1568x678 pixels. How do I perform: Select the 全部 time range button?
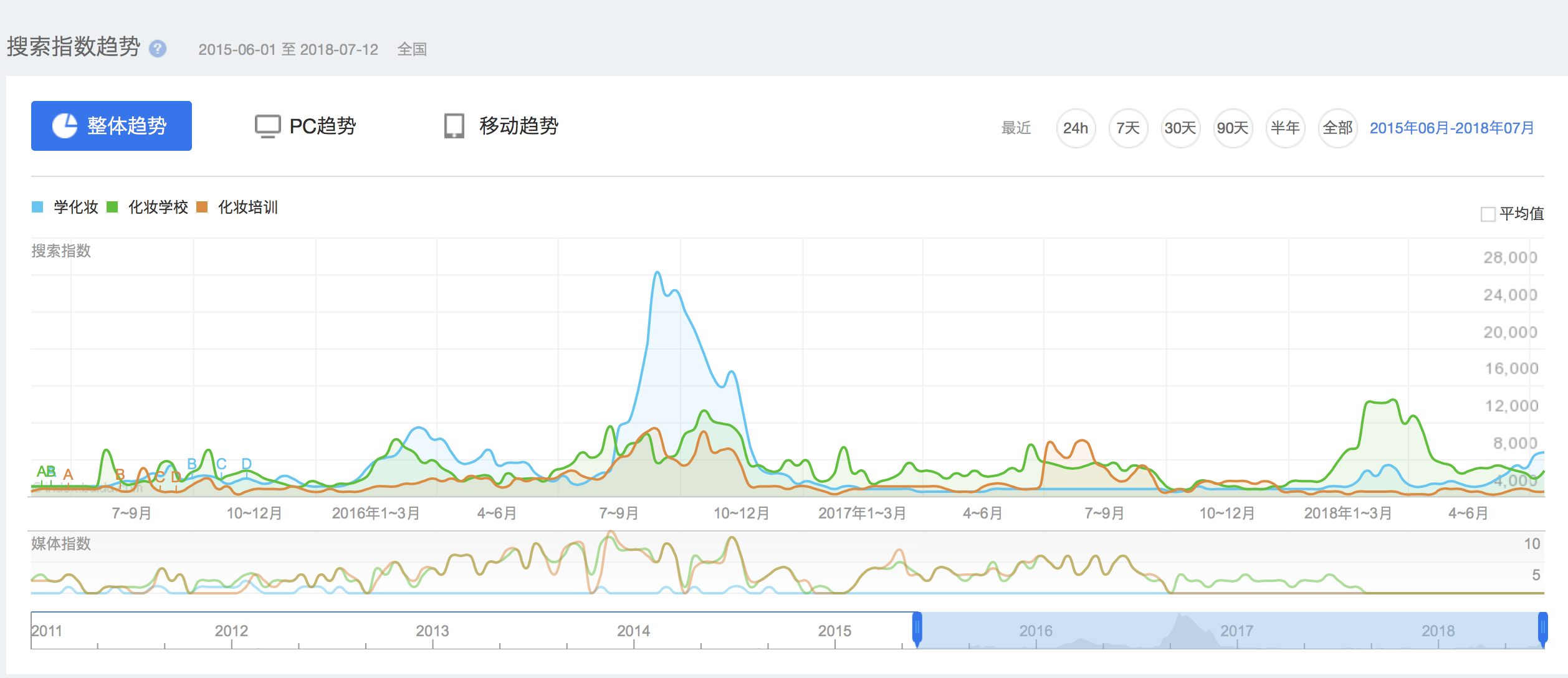[1337, 128]
